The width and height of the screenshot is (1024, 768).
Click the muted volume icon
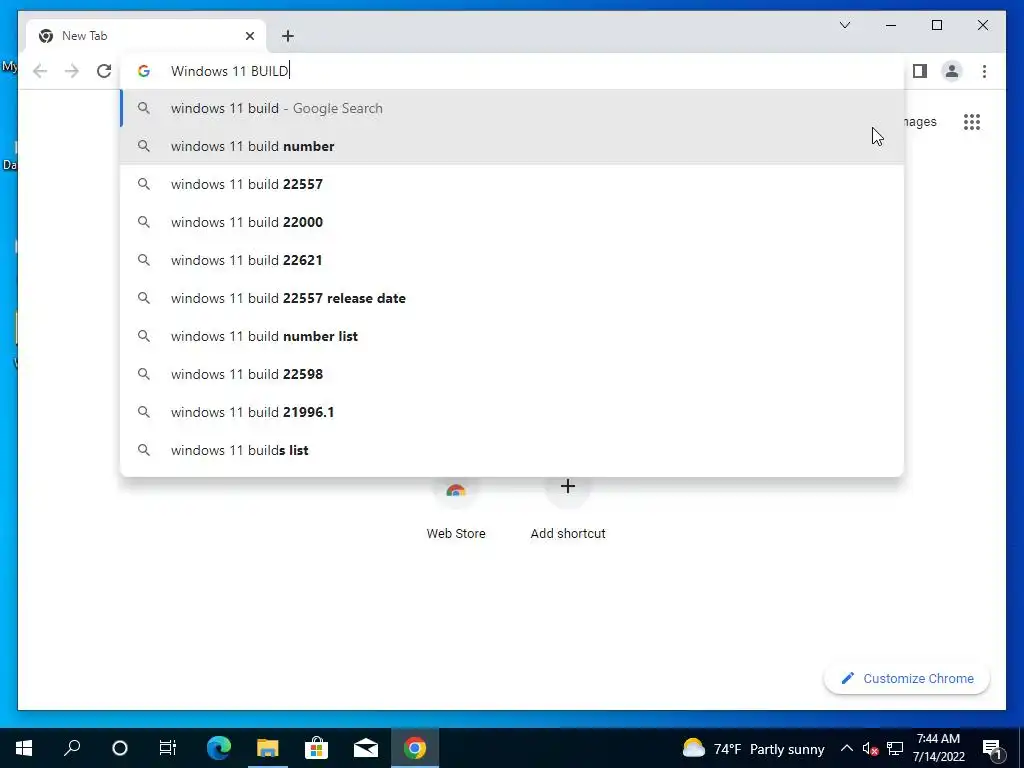coord(870,748)
